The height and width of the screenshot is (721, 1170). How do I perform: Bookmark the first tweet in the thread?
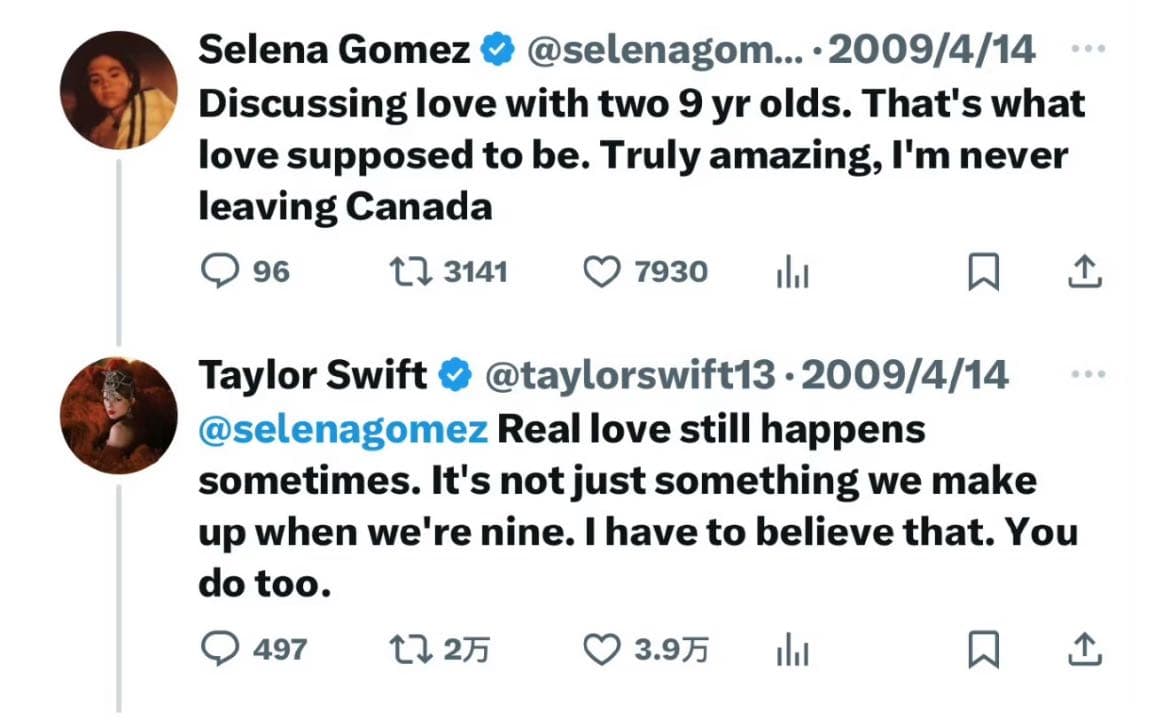click(x=983, y=272)
